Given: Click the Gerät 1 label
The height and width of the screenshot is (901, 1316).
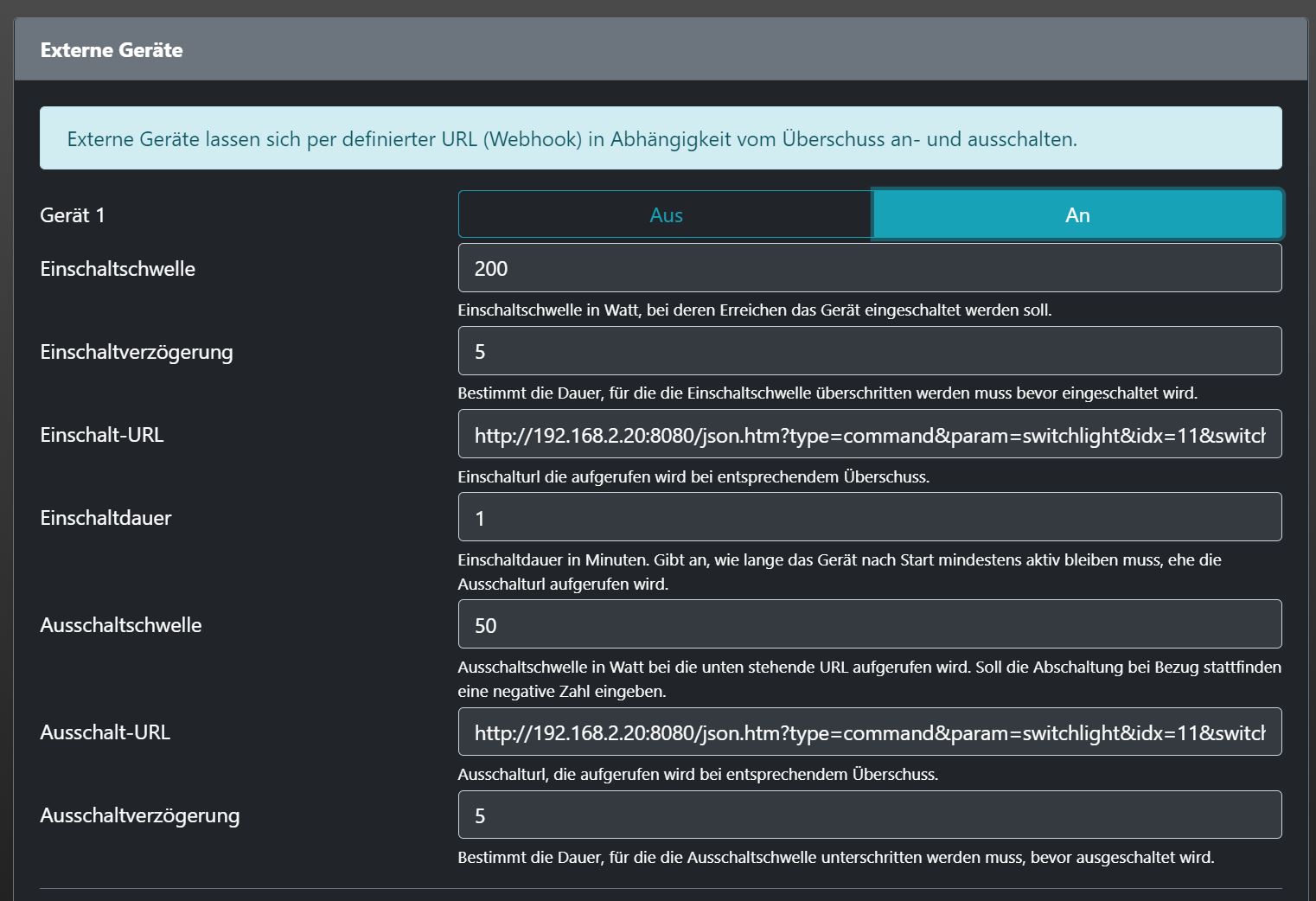Looking at the screenshot, I should [73, 215].
